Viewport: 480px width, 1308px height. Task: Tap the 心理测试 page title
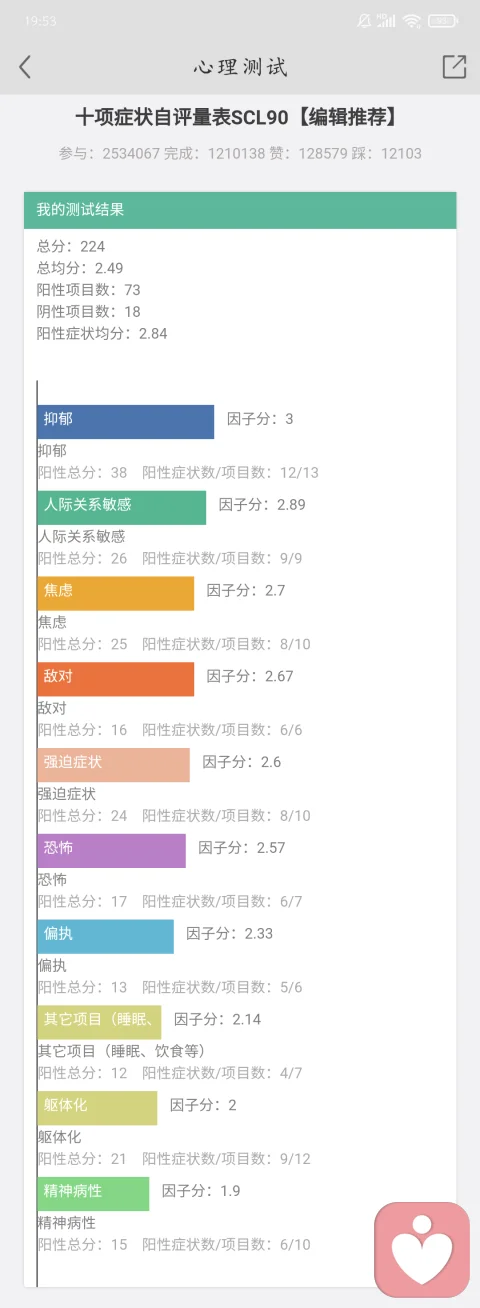[x=240, y=67]
